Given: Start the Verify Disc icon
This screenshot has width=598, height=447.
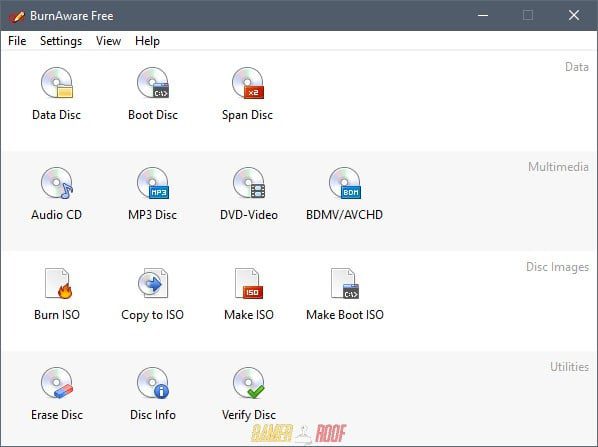Looking at the screenshot, I should pyautogui.click(x=249, y=383).
